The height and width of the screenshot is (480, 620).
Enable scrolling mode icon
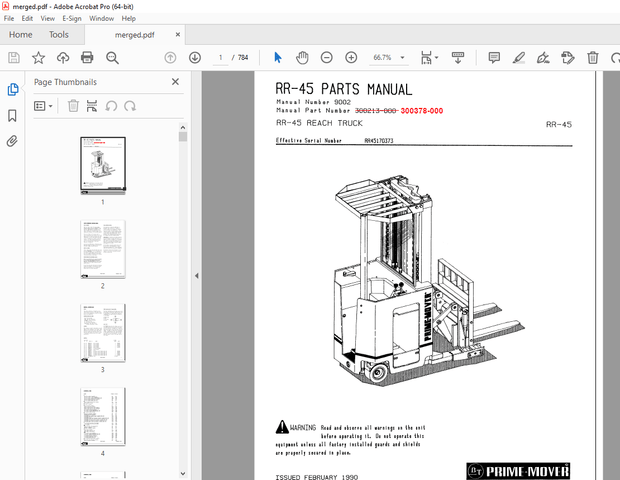pos(458,58)
